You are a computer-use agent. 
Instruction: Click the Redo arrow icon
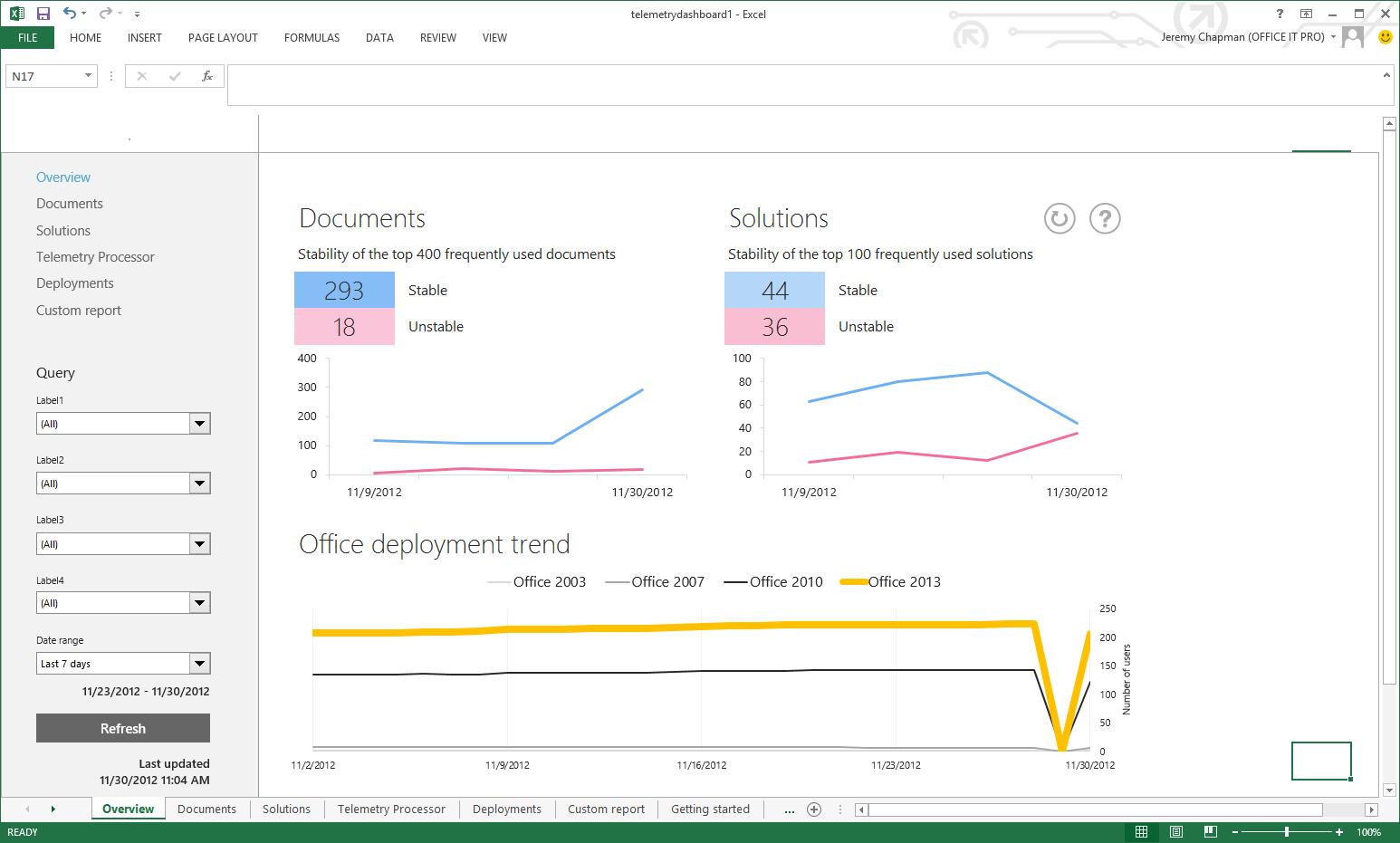pyautogui.click(x=105, y=14)
